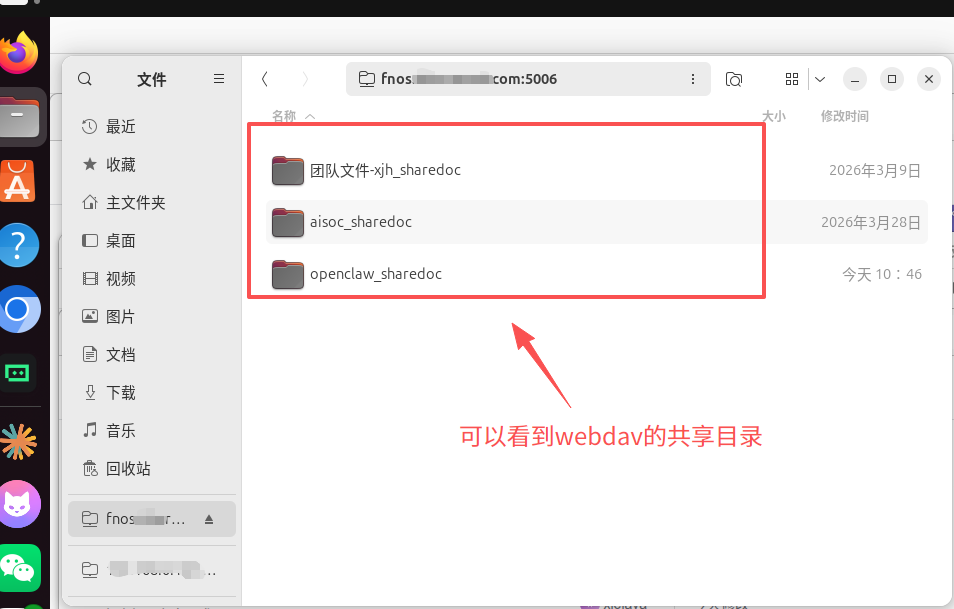
Task: Click the time 今天 10：46
Action: 882,274
